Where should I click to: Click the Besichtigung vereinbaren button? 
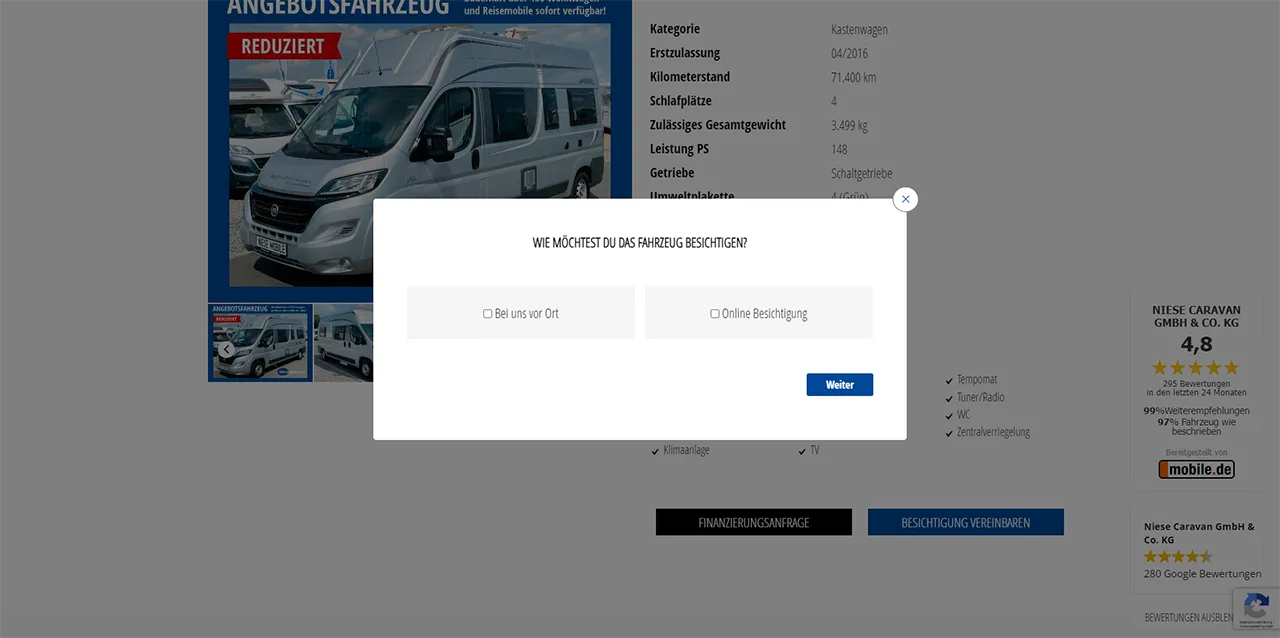coord(966,522)
